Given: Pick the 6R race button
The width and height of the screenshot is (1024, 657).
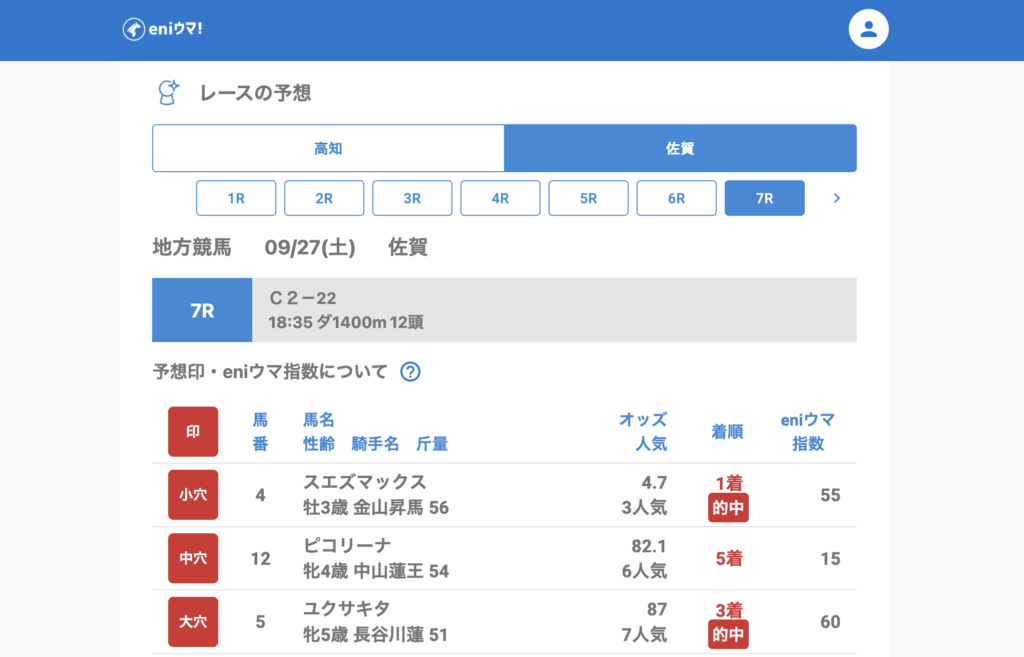Looking at the screenshot, I should 676,198.
